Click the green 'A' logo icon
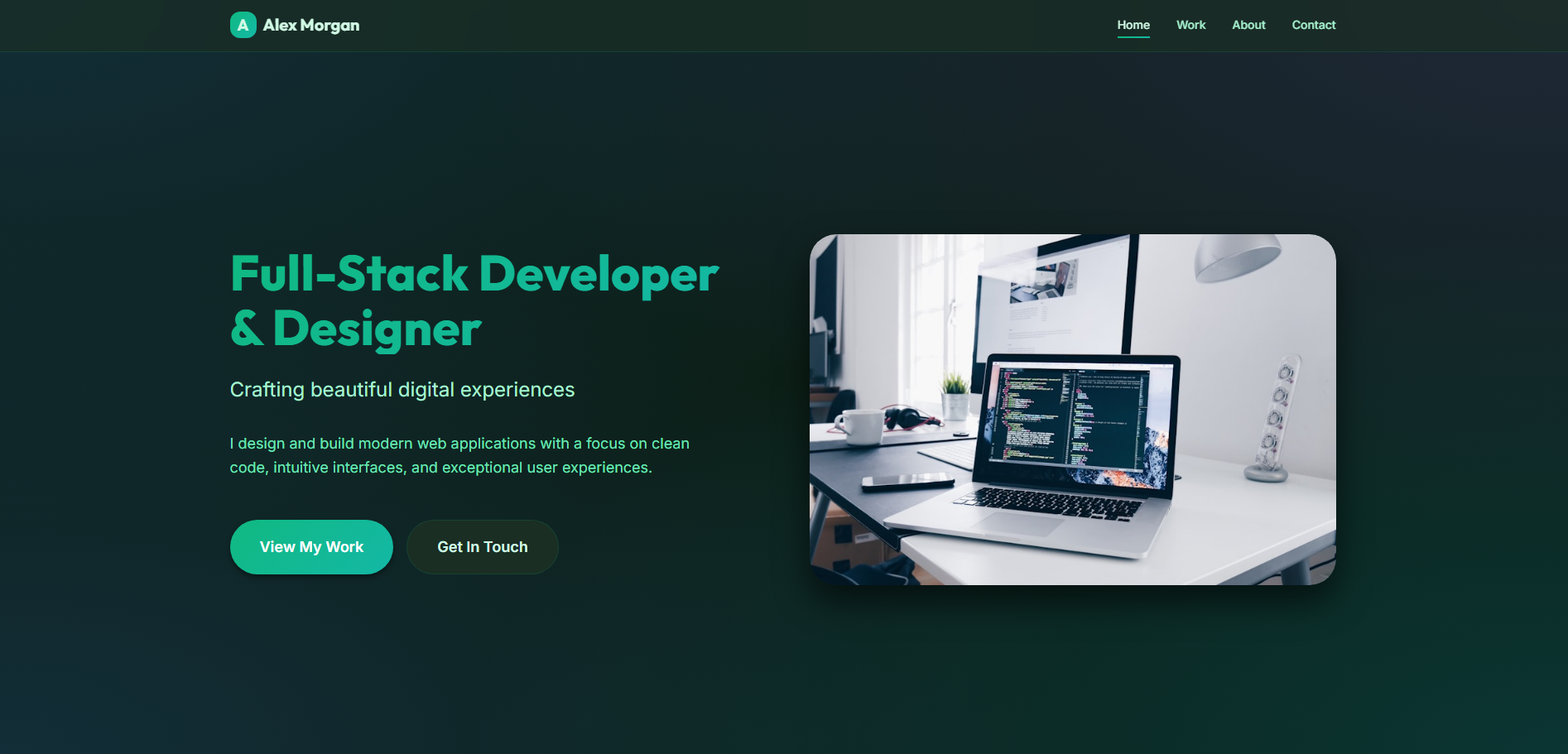This screenshot has width=1568, height=754. [243, 25]
